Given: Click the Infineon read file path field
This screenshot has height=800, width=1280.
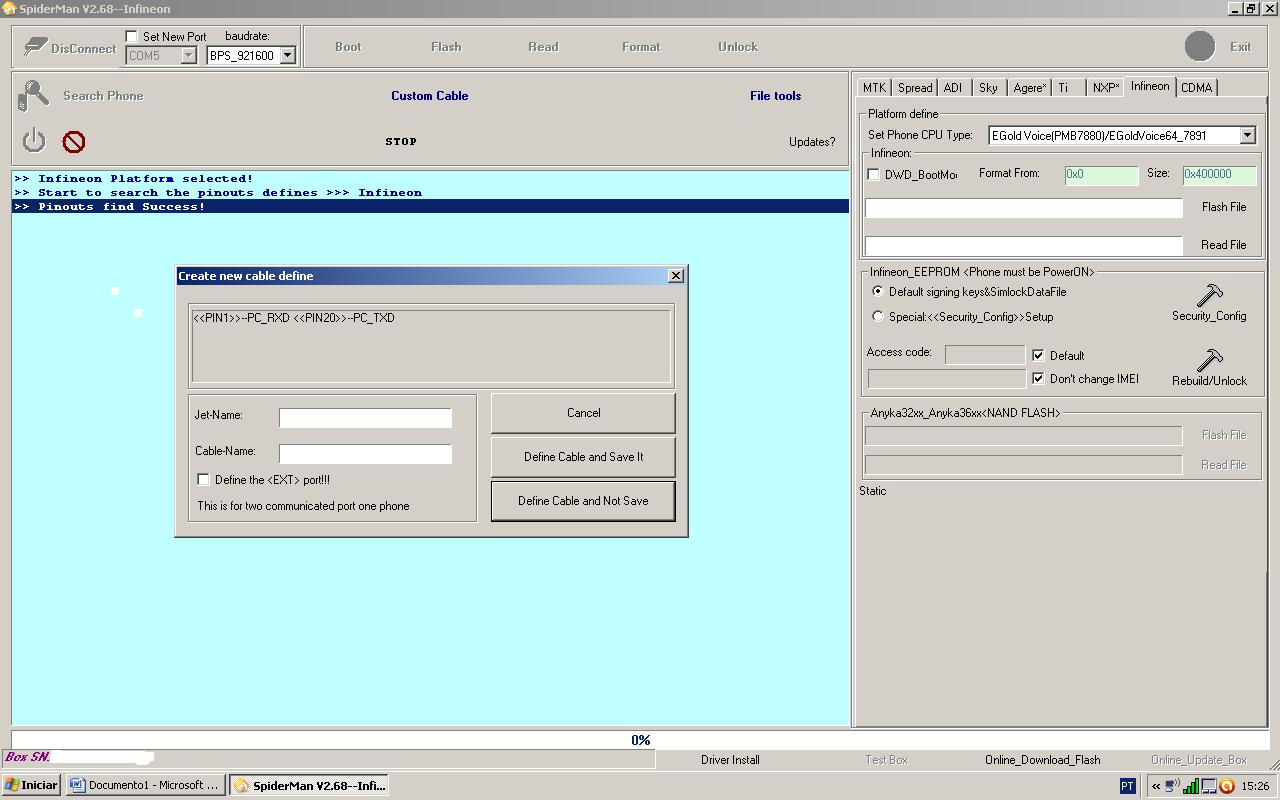Looking at the screenshot, I should click(1024, 246).
